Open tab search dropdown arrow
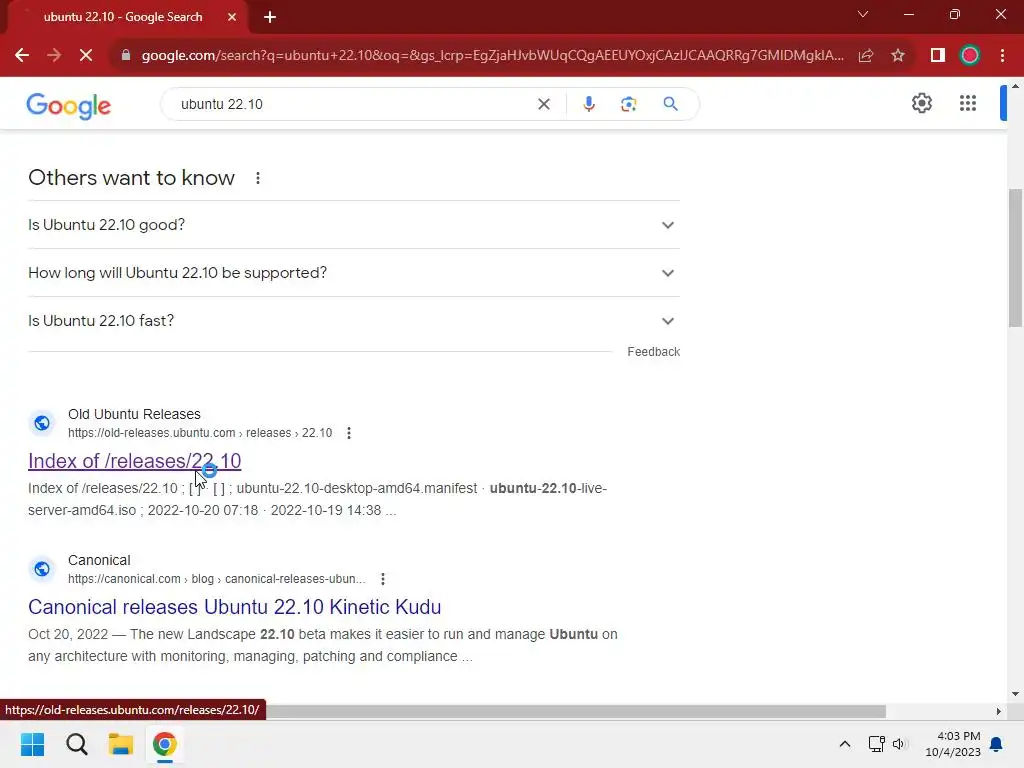Viewport: 1024px width, 768px height. (863, 14)
